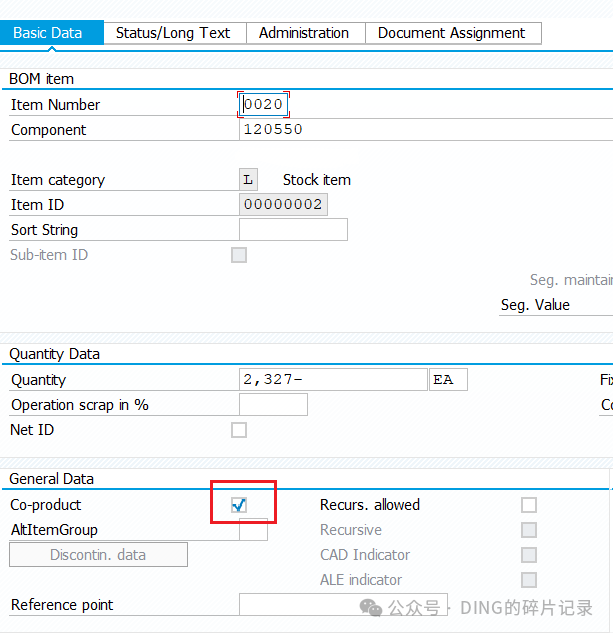613x633 pixels.
Task: Uncheck the Co-product checkbox
Action: [239, 505]
